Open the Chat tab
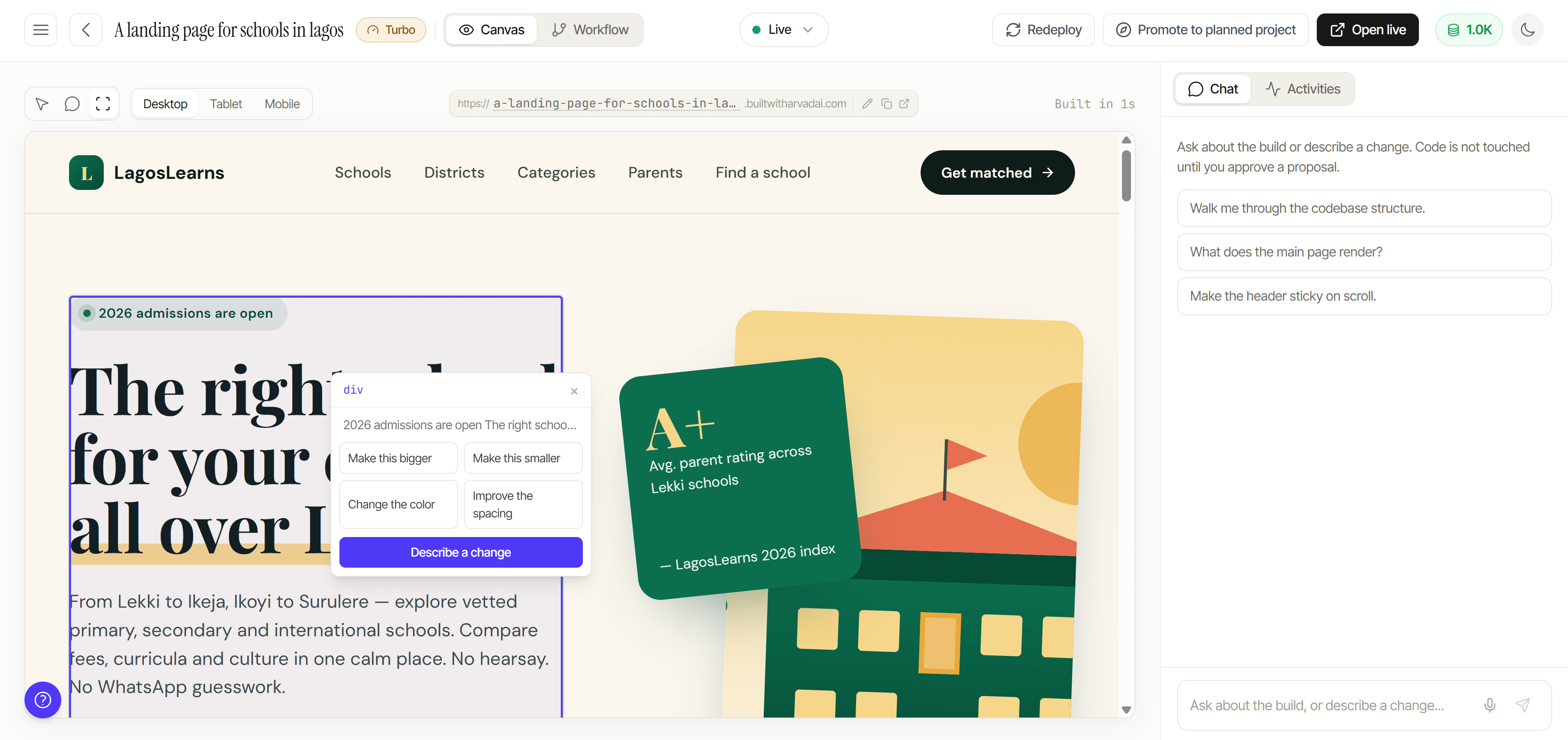The height and width of the screenshot is (740, 1568). (1213, 89)
